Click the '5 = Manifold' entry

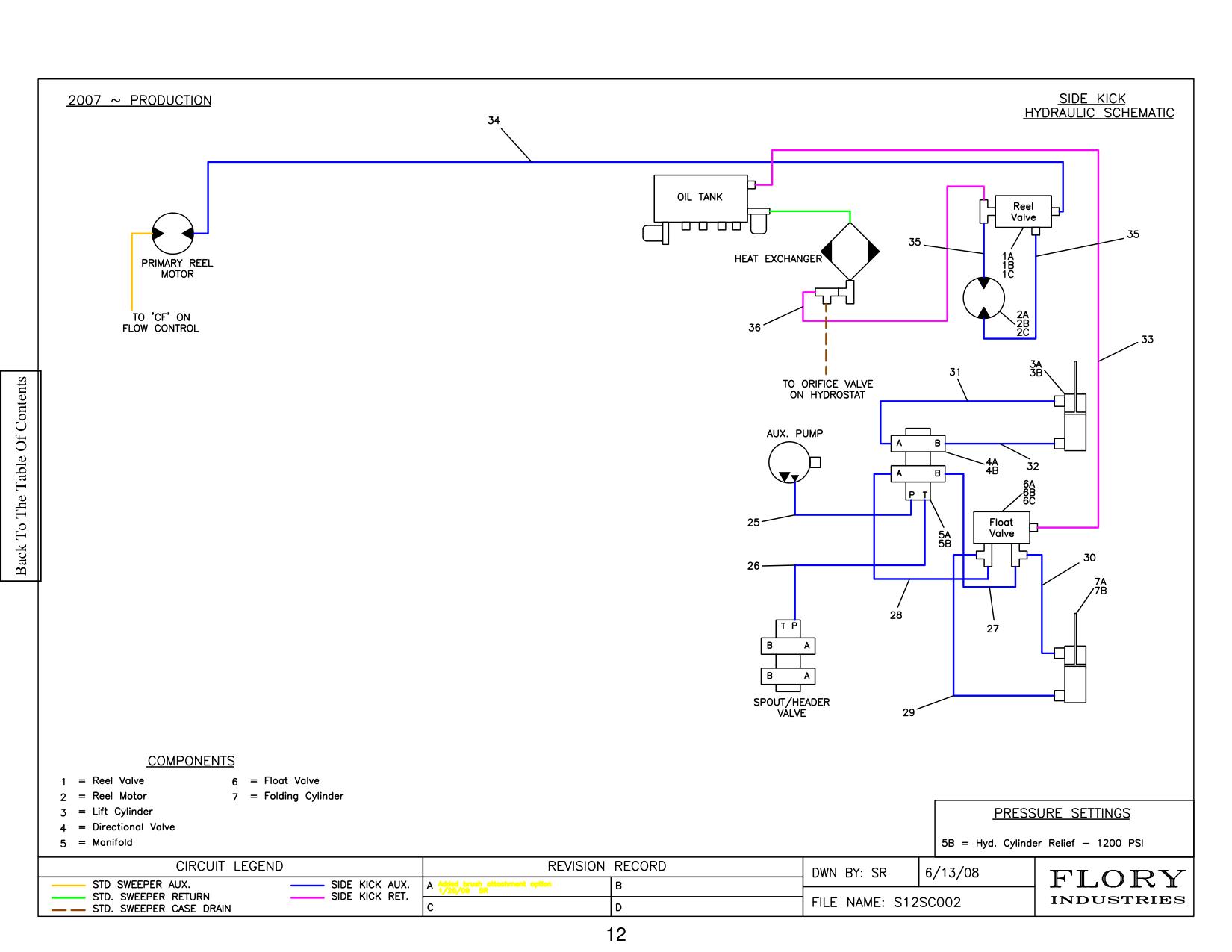97,843
